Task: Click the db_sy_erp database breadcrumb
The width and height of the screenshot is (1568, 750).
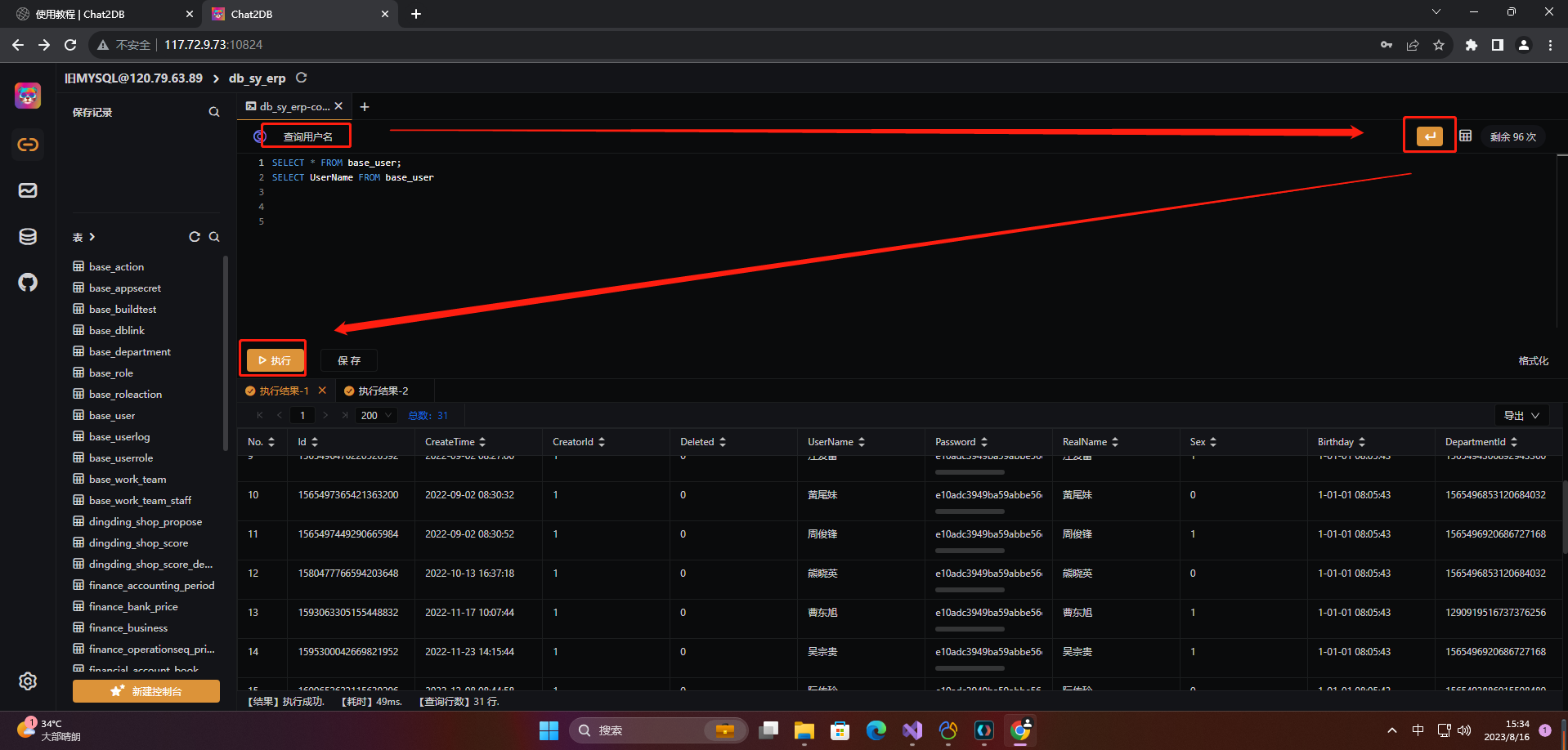Action: 257,78
